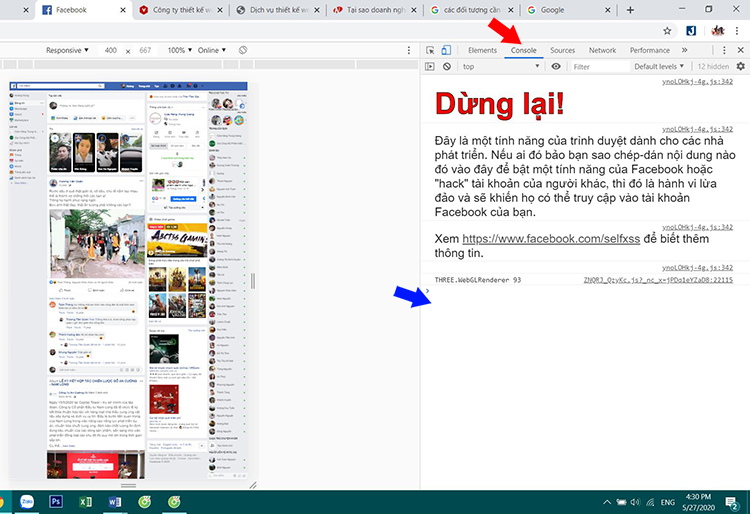Screen dimensions: 750x514
Task: Open the Online throttling dropdown
Action: click(x=212, y=50)
